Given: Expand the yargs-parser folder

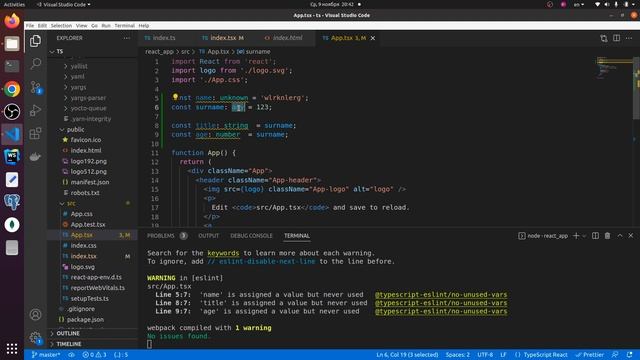Looking at the screenshot, I should 88,98.
